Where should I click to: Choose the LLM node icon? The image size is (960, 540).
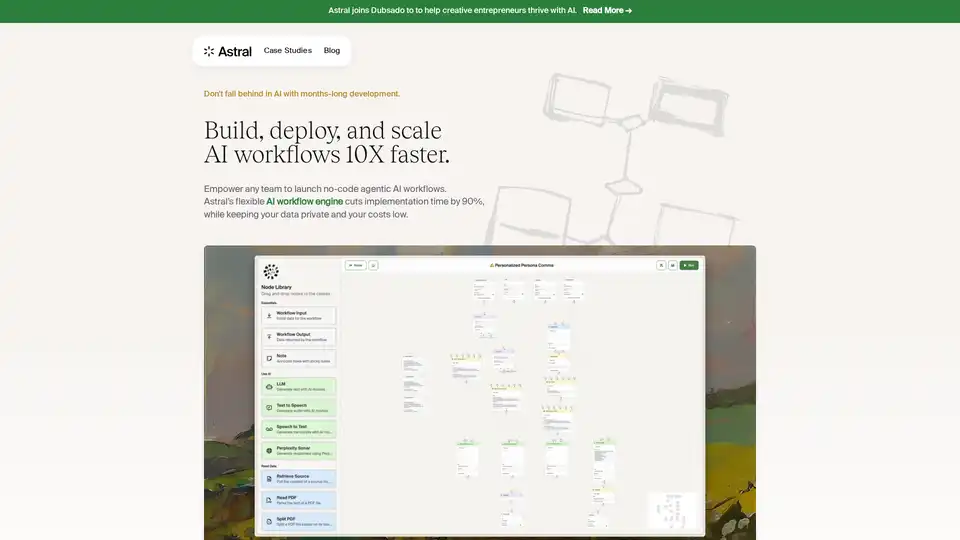coord(269,386)
